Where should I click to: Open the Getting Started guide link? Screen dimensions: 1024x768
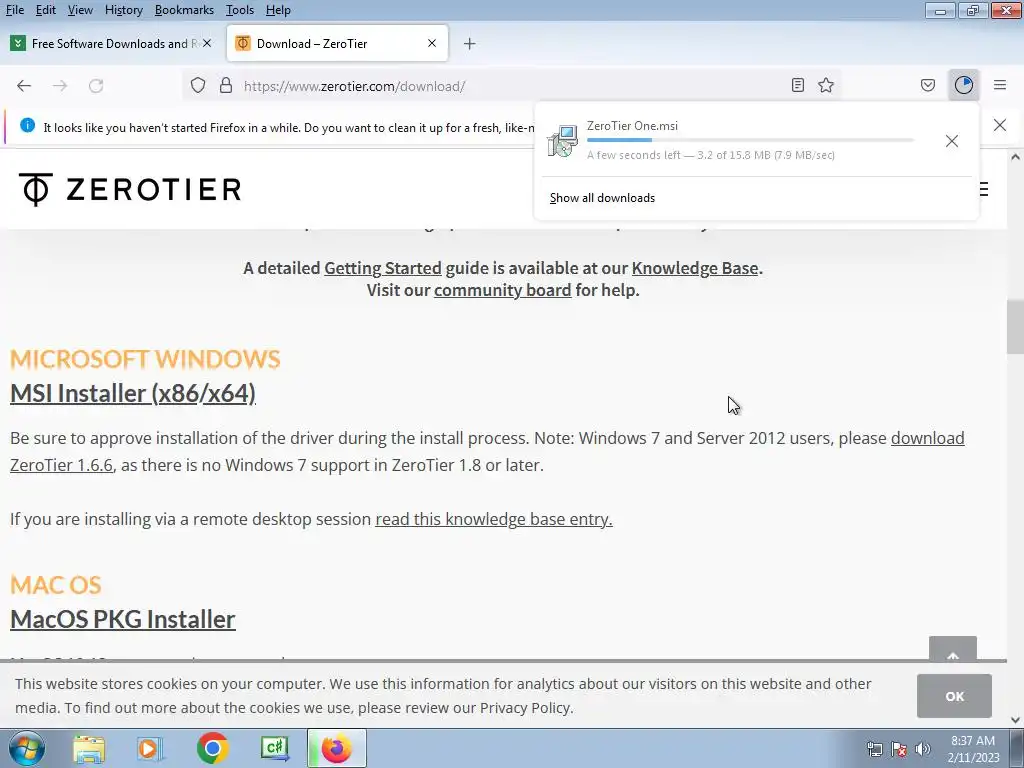pyautogui.click(x=383, y=268)
